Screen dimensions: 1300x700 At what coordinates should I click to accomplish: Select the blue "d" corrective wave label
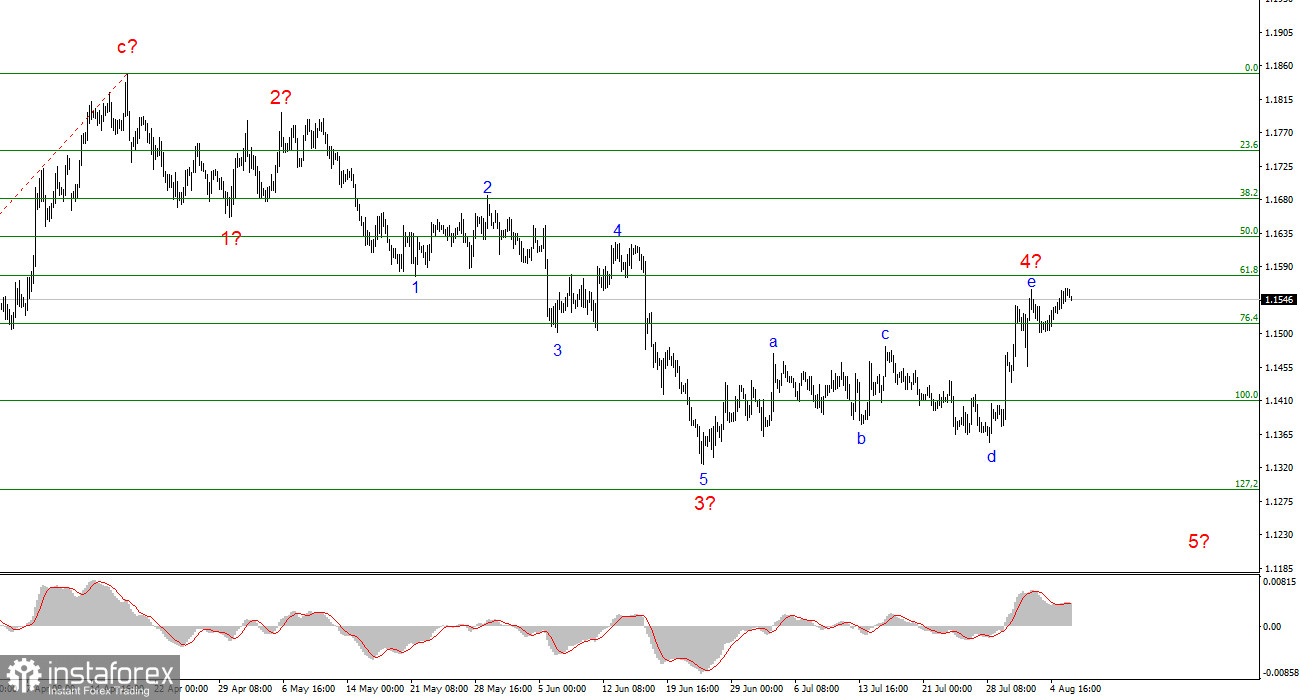pos(992,456)
